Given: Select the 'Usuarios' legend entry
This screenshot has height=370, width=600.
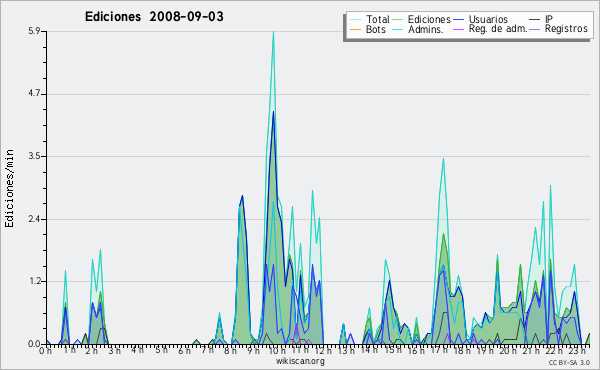Looking at the screenshot, I should coord(481,19).
